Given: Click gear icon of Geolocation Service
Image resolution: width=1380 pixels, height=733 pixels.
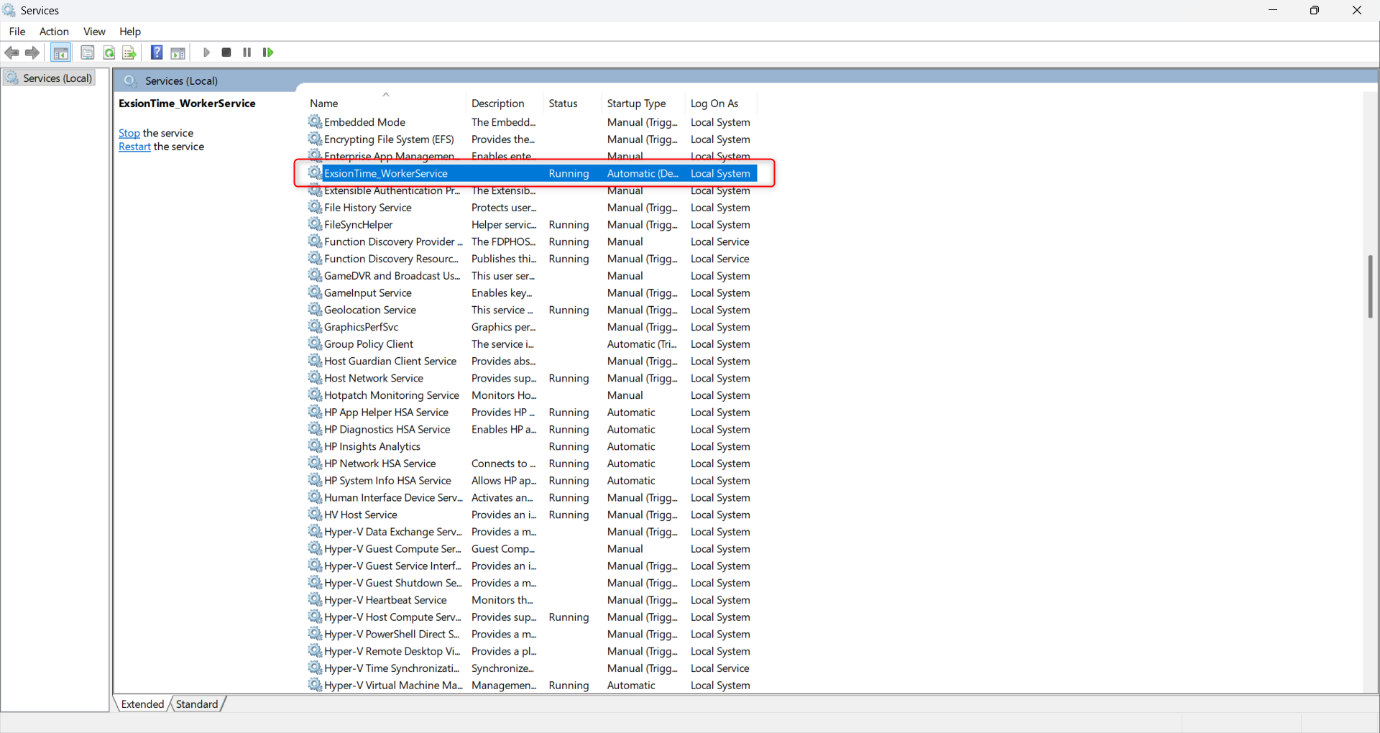Looking at the screenshot, I should (x=315, y=310).
